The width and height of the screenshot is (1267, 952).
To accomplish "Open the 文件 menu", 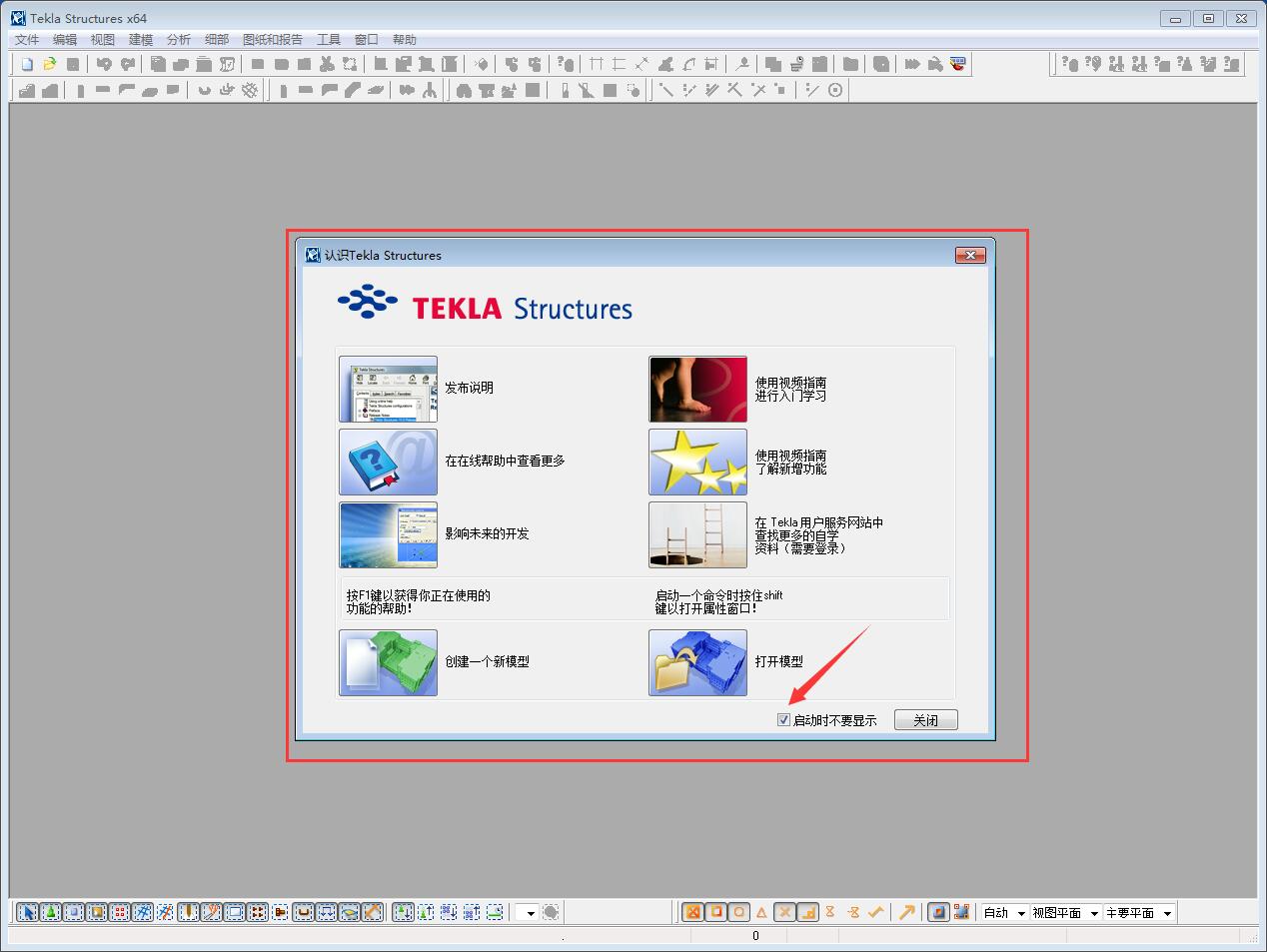I will [x=27, y=40].
